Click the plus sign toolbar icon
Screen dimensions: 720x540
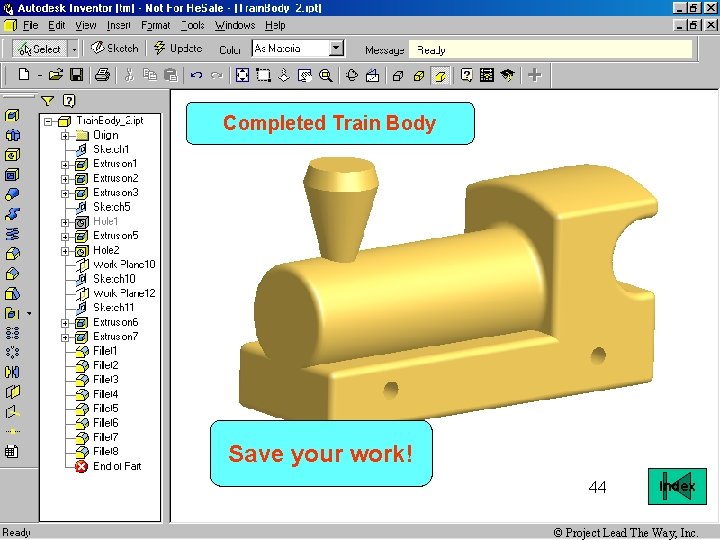point(534,74)
